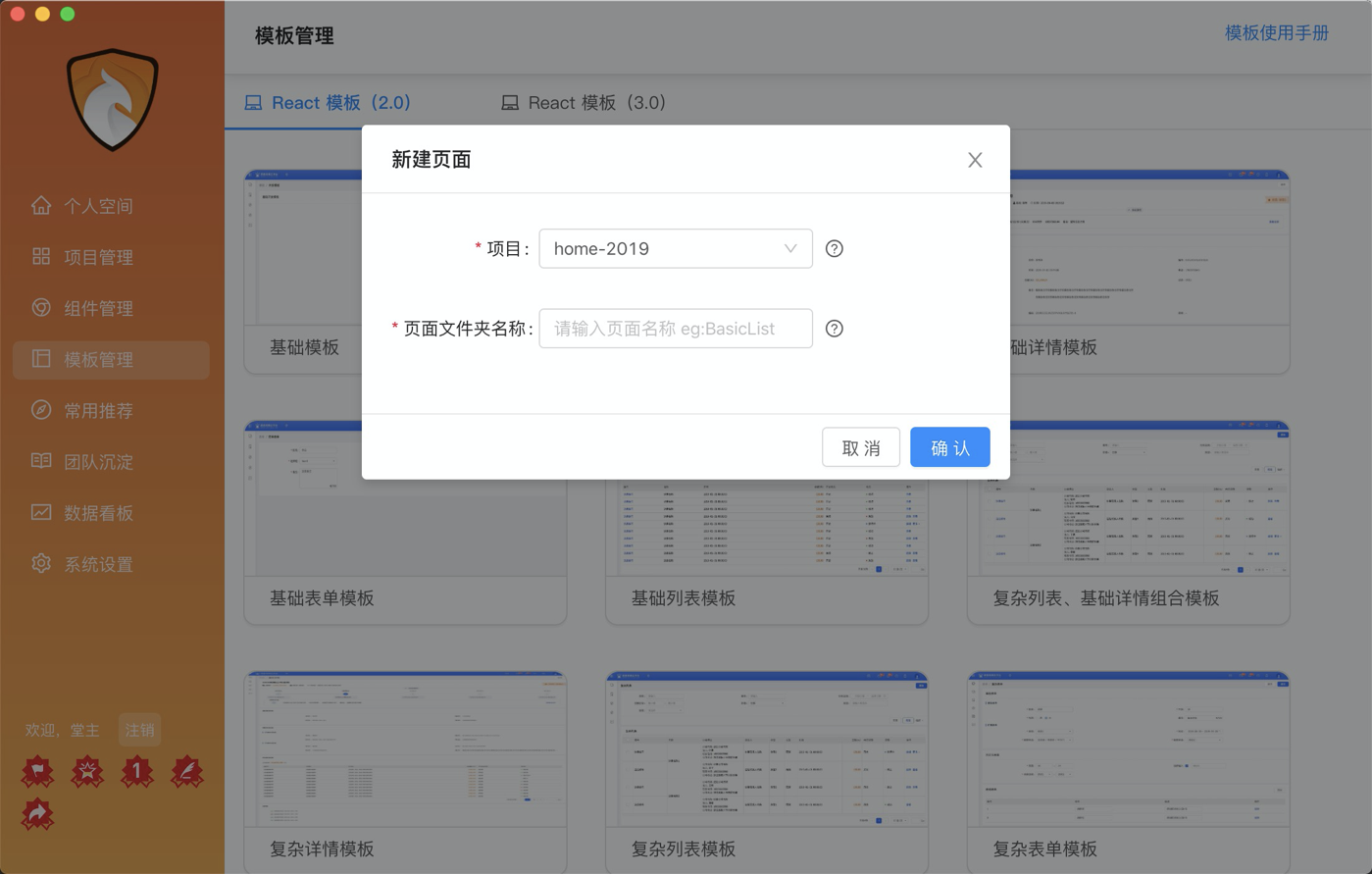This screenshot has width=1372, height=874.
Task: Open 个人空间 via its home icon
Action: coord(41,205)
